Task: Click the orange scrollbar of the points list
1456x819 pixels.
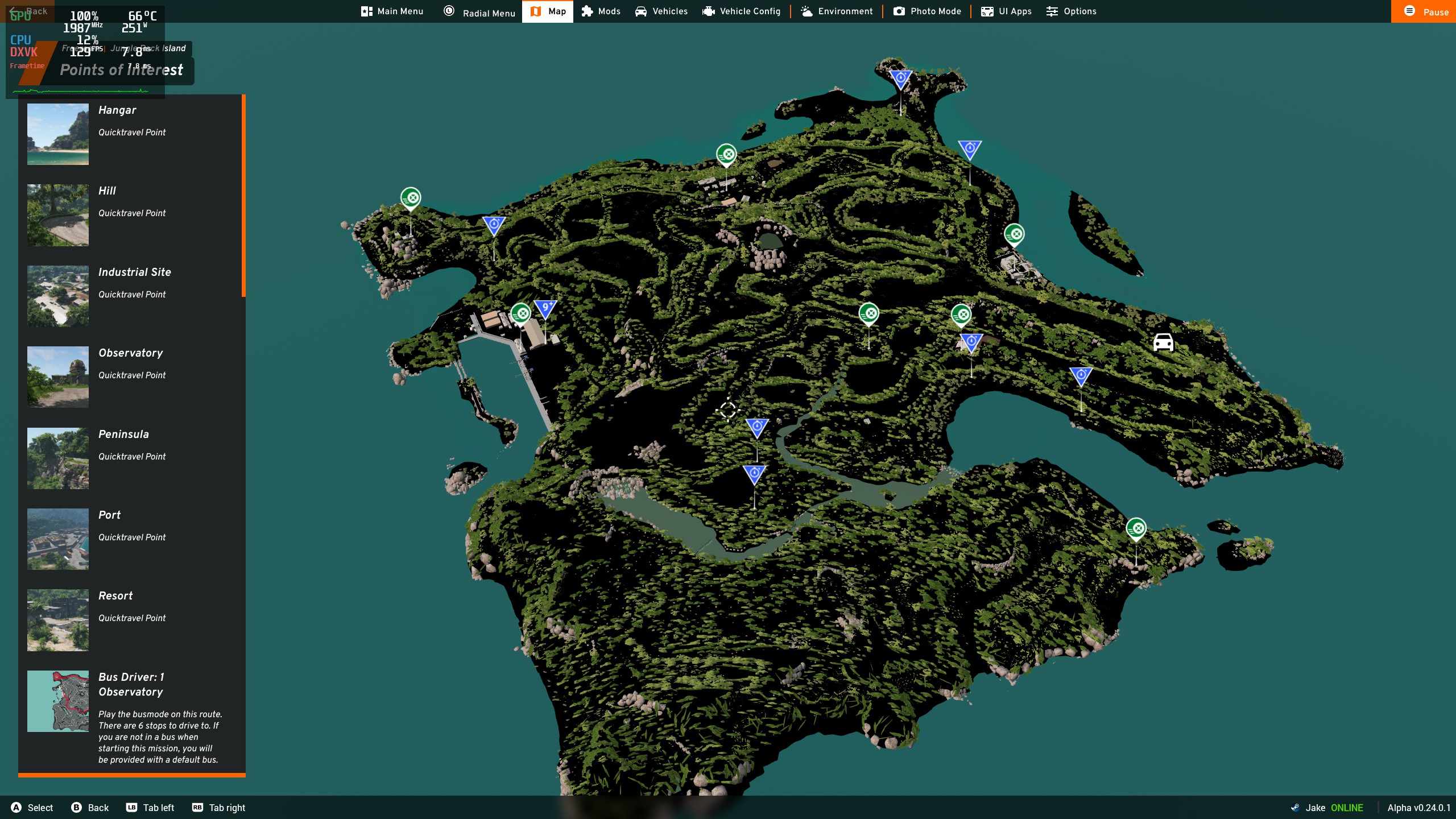Action: (243, 196)
